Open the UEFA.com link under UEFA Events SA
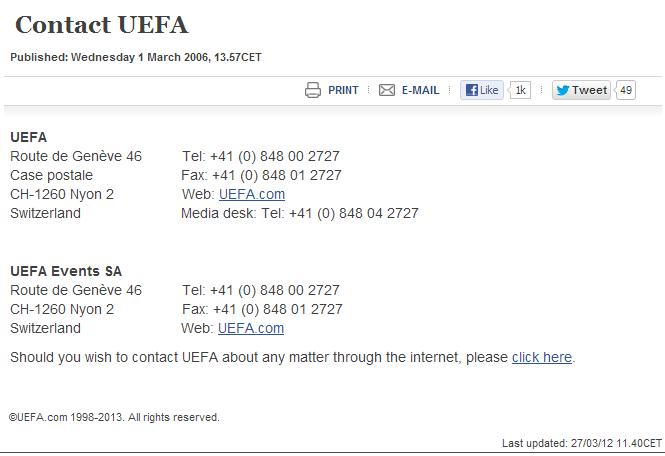 pyautogui.click(x=251, y=328)
